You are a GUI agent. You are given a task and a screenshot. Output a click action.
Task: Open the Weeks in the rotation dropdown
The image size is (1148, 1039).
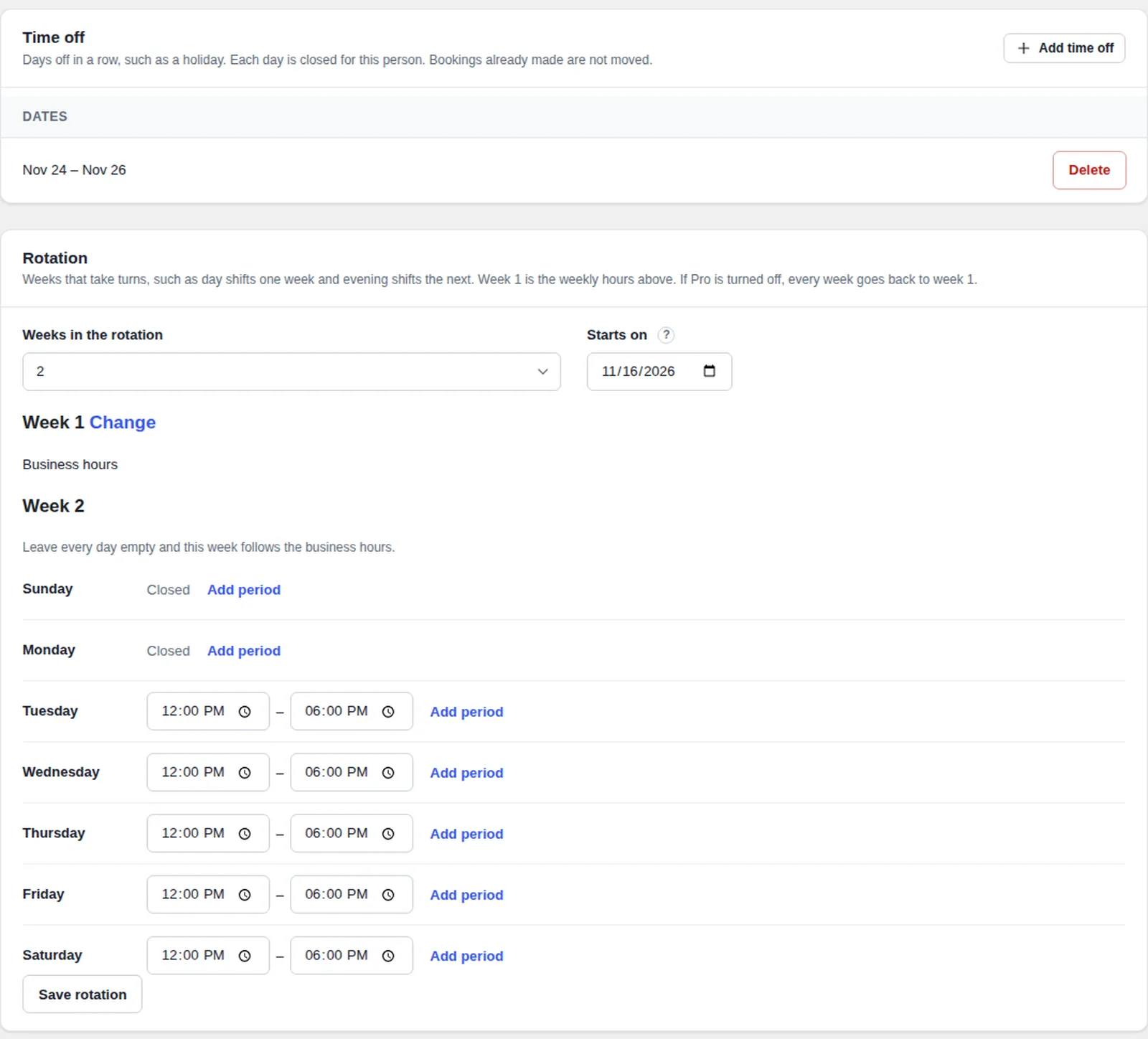pyautogui.click(x=291, y=372)
